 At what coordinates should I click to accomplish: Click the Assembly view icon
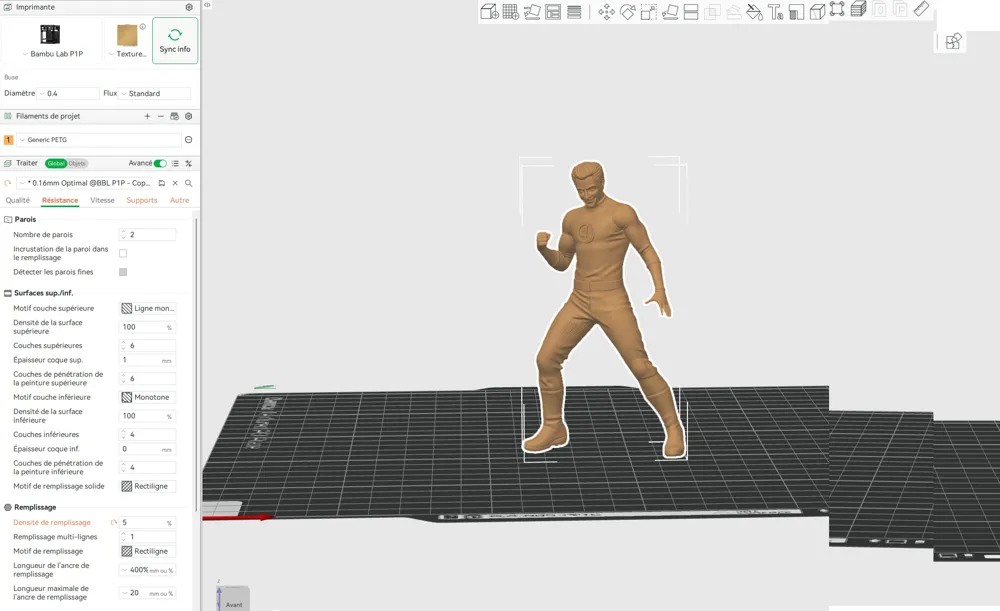953,41
